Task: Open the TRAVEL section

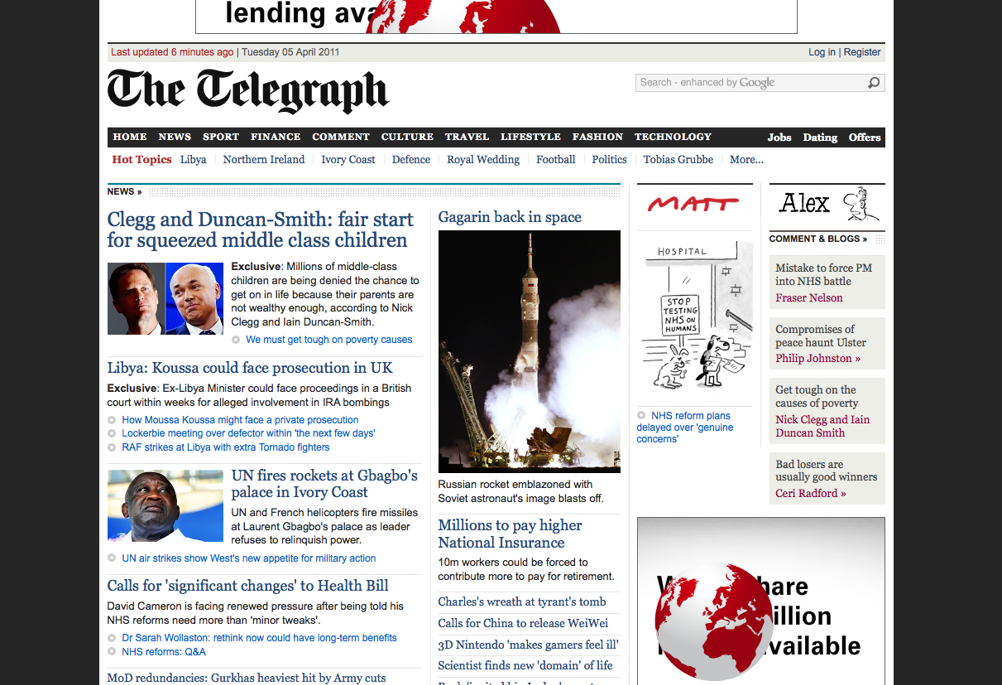Action: (x=466, y=137)
